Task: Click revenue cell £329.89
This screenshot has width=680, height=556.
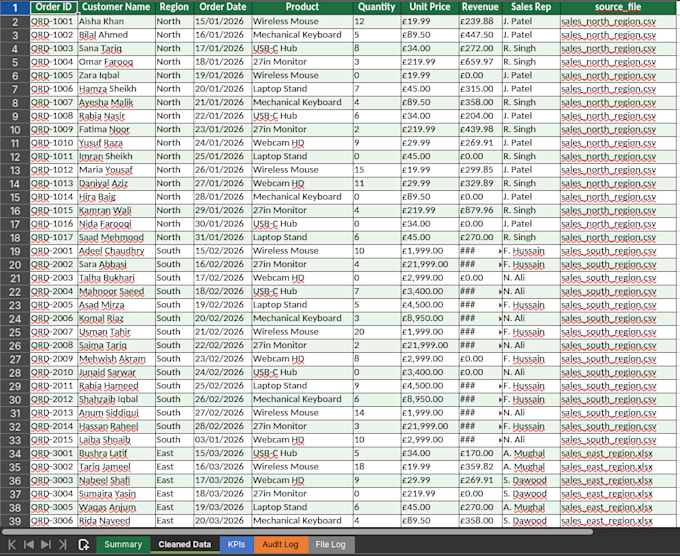Action: point(481,183)
